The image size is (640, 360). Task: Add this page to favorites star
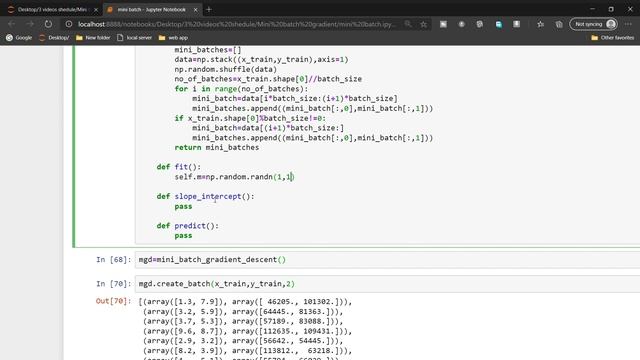424,24
